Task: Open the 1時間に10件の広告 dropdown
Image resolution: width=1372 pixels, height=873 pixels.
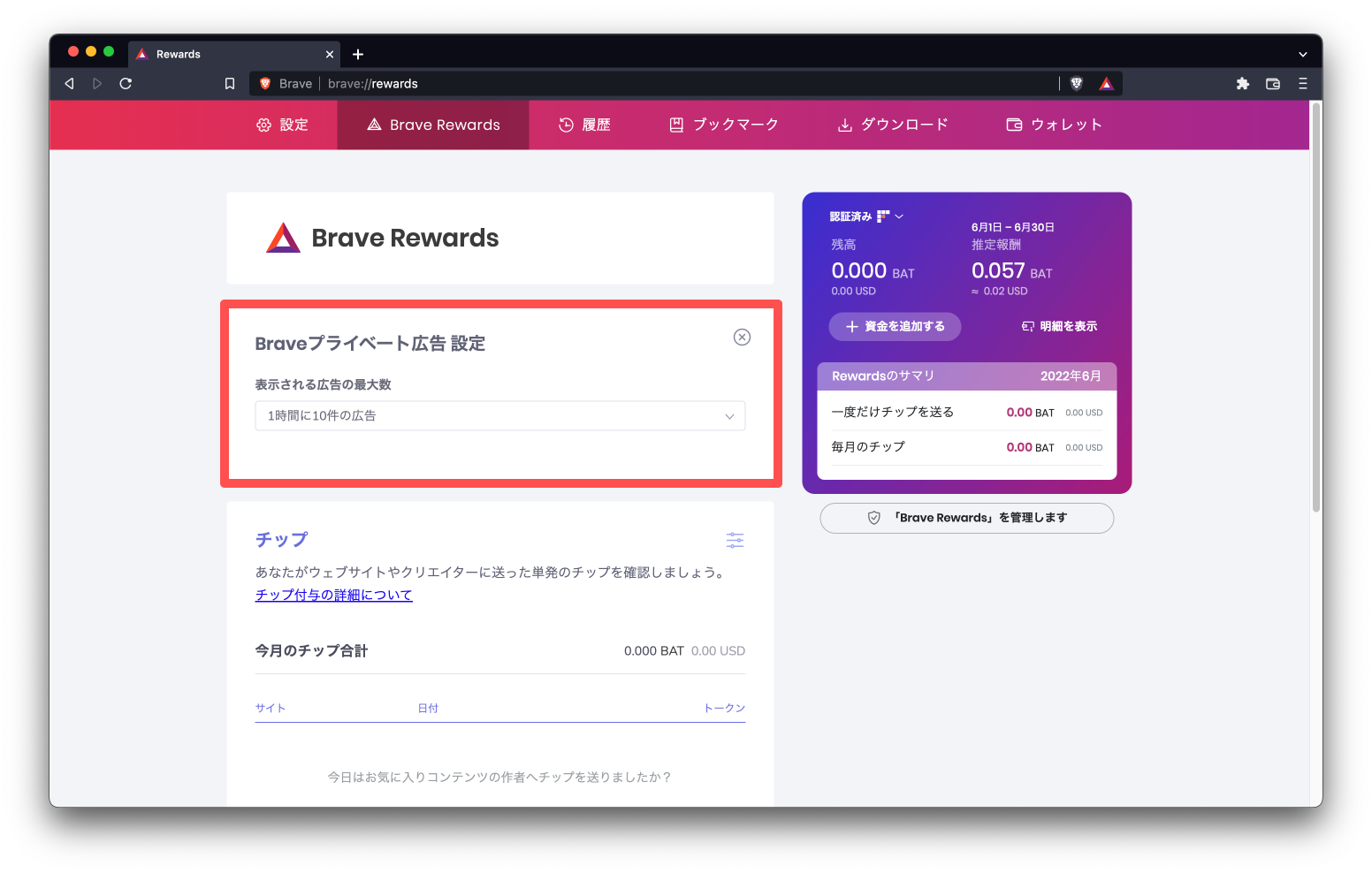Action: (500, 415)
